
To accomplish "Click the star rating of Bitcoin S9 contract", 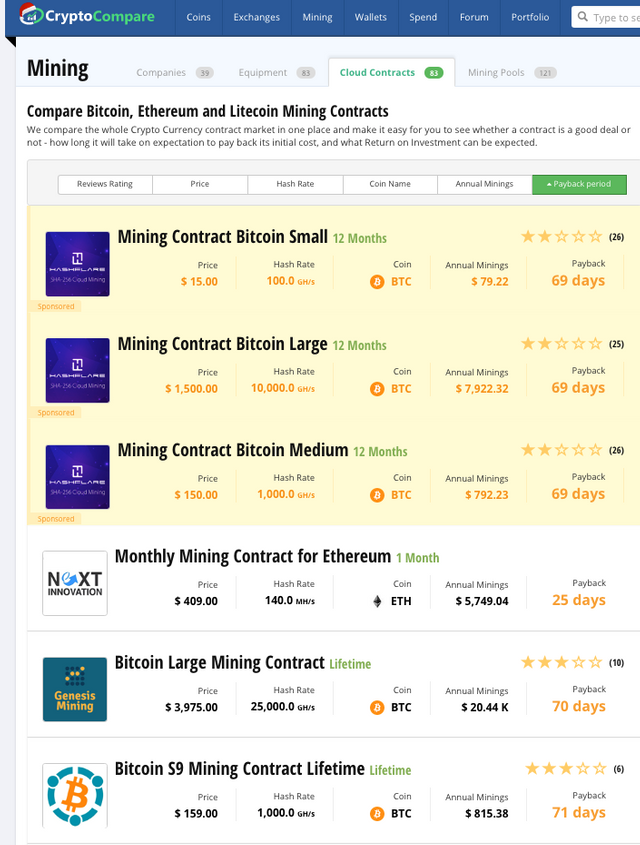I will click(x=565, y=768).
